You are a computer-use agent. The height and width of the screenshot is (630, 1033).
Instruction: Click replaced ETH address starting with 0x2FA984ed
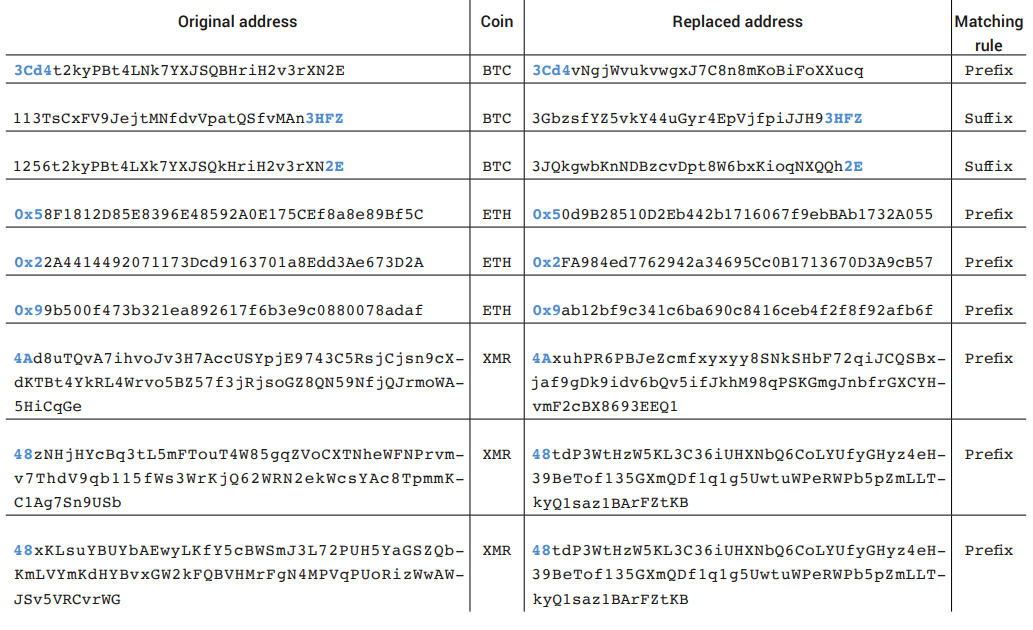[732, 263]
